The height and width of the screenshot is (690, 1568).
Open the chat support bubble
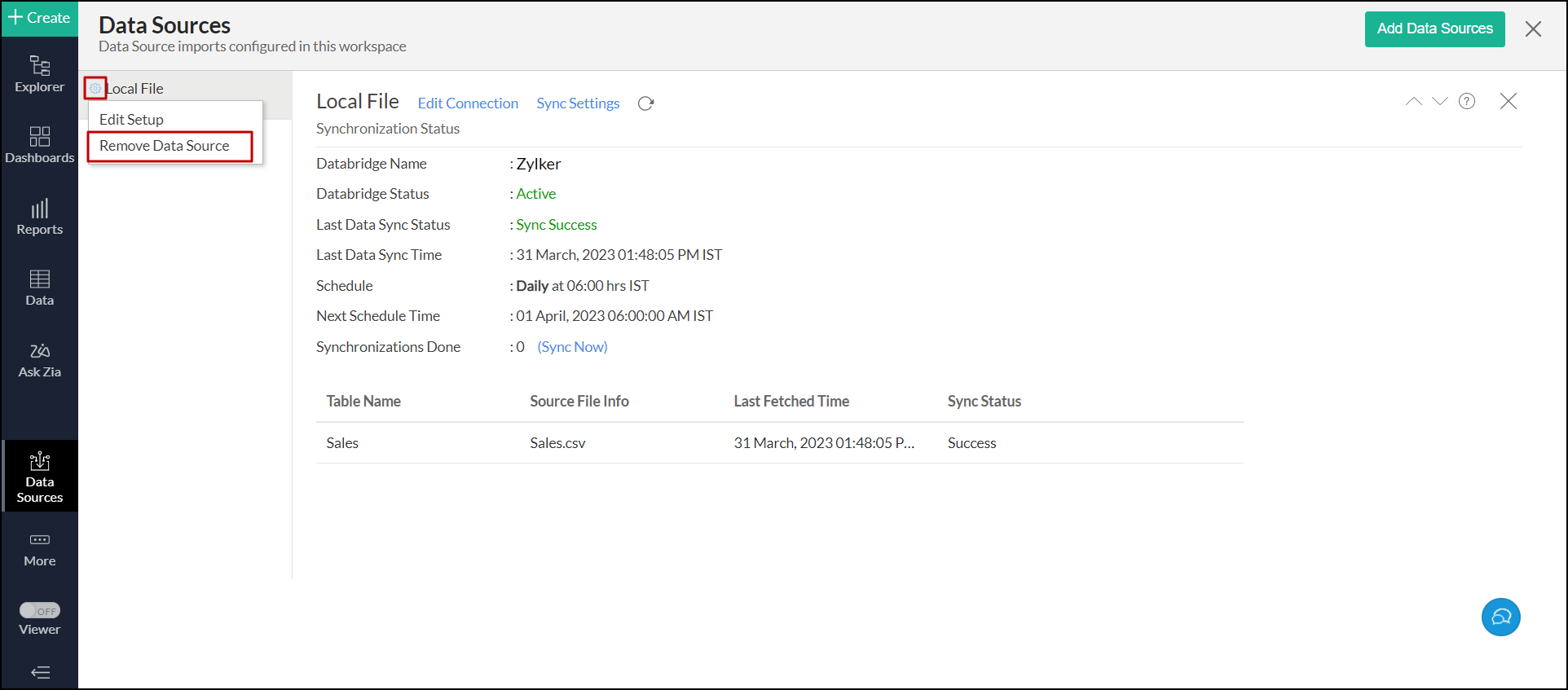click(1500, 617)
